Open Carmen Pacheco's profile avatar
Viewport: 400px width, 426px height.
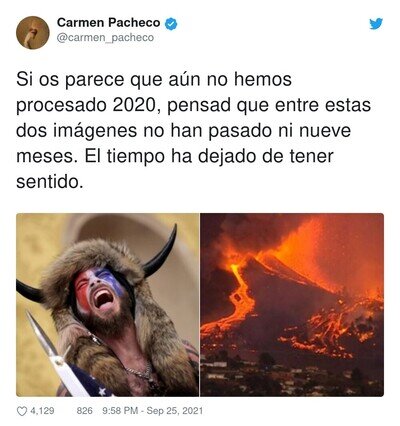point(33,33)
